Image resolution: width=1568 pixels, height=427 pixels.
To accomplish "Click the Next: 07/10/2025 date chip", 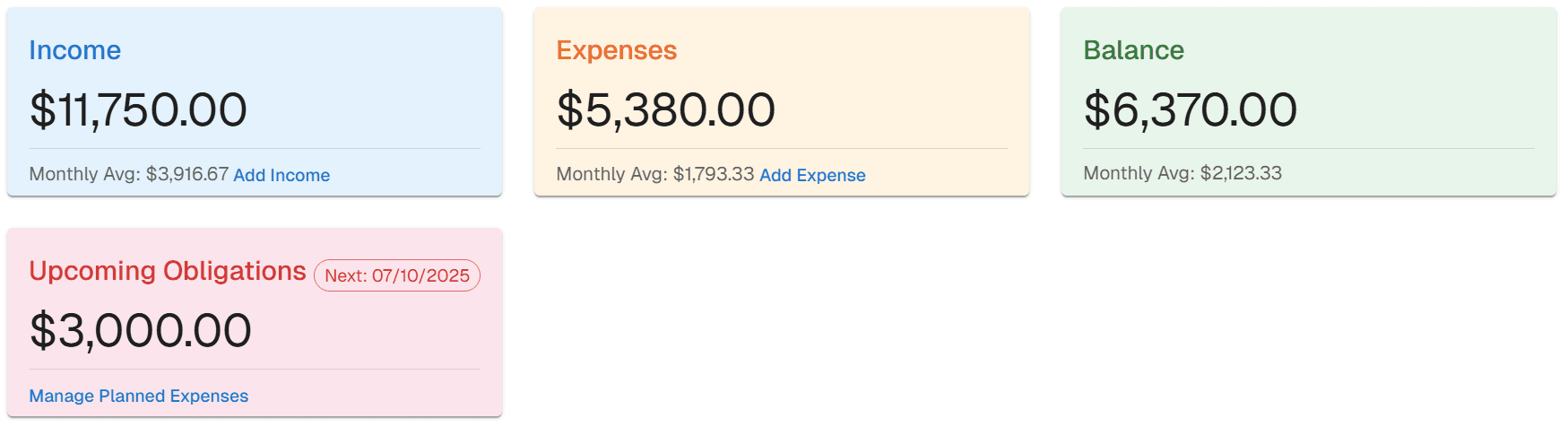I will tap(397, 275).
